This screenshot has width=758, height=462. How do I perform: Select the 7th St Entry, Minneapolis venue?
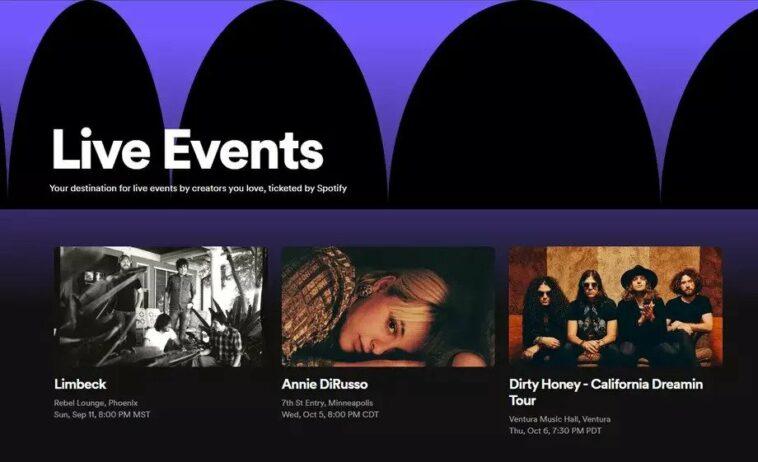coord(327,403)
